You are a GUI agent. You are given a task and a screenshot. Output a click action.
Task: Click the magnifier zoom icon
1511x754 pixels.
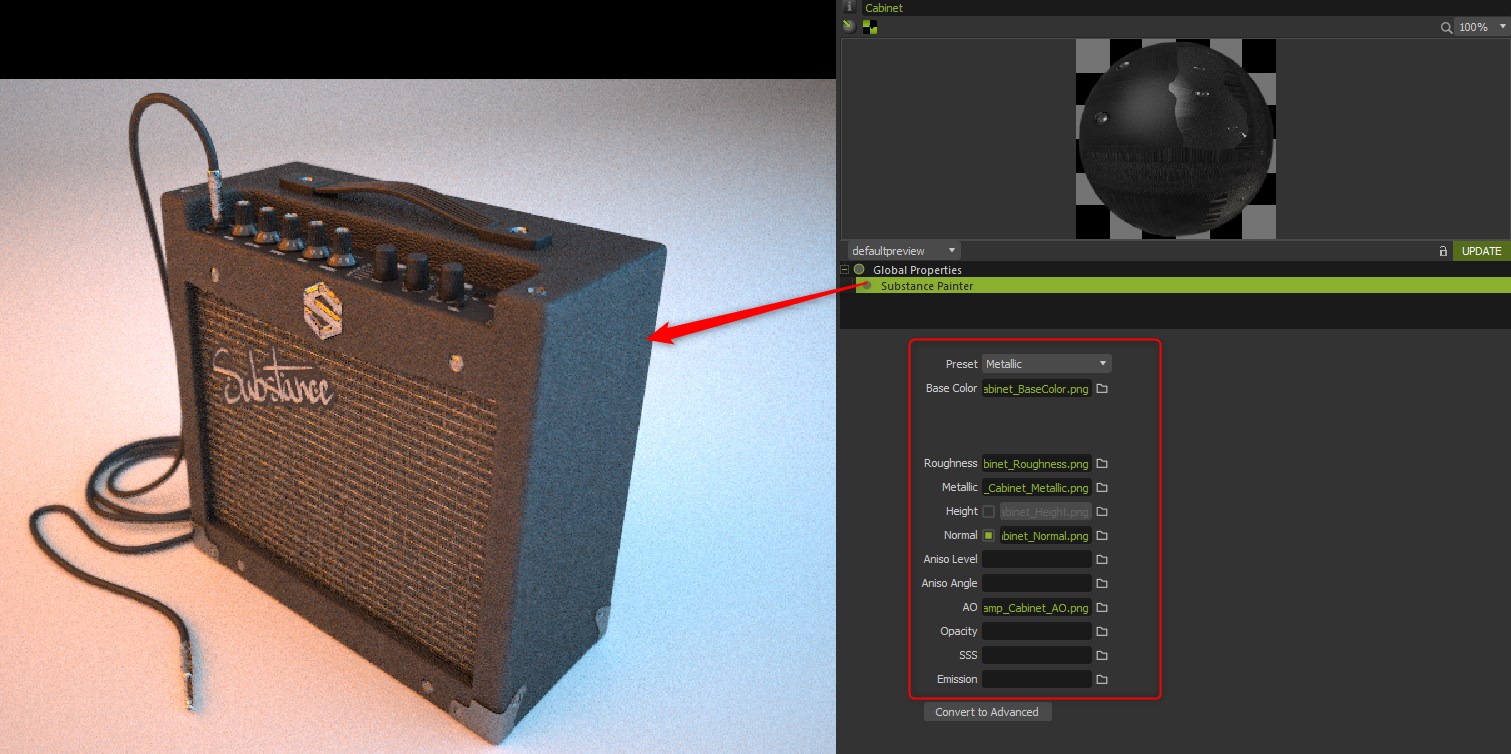pyautogui.click(x=1446, y=28)
